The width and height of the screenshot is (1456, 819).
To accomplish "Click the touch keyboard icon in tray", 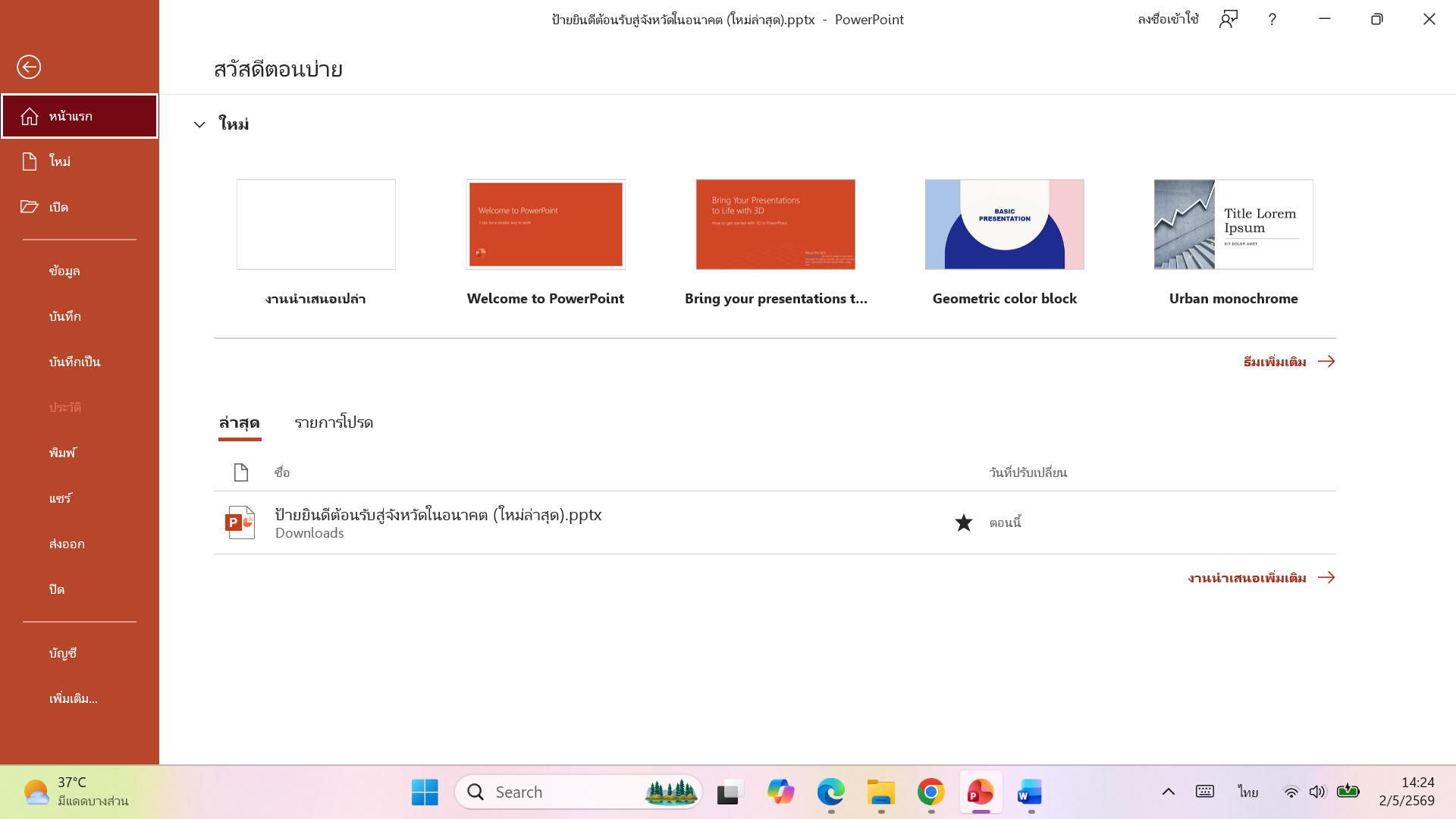I will pos(1205,792).
